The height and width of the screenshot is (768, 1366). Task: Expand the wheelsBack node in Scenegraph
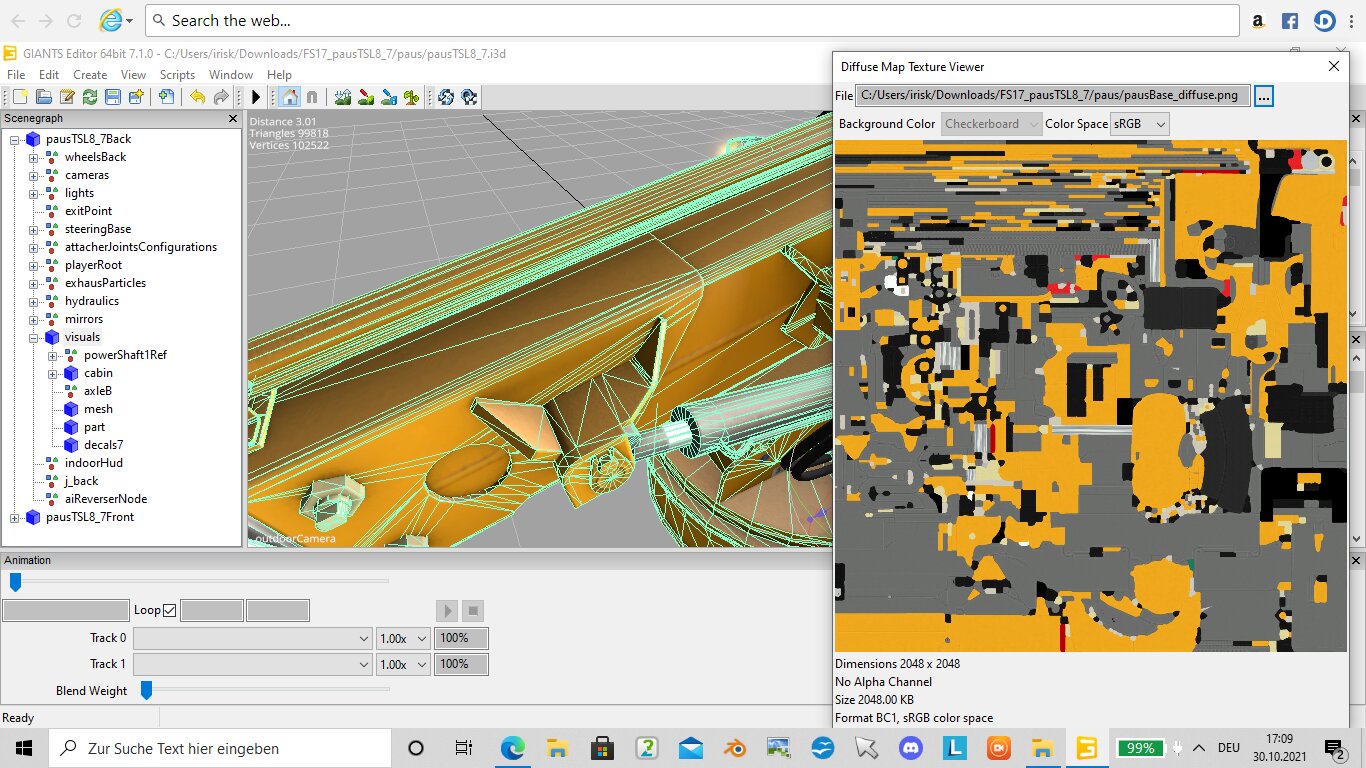click(33, 157)
